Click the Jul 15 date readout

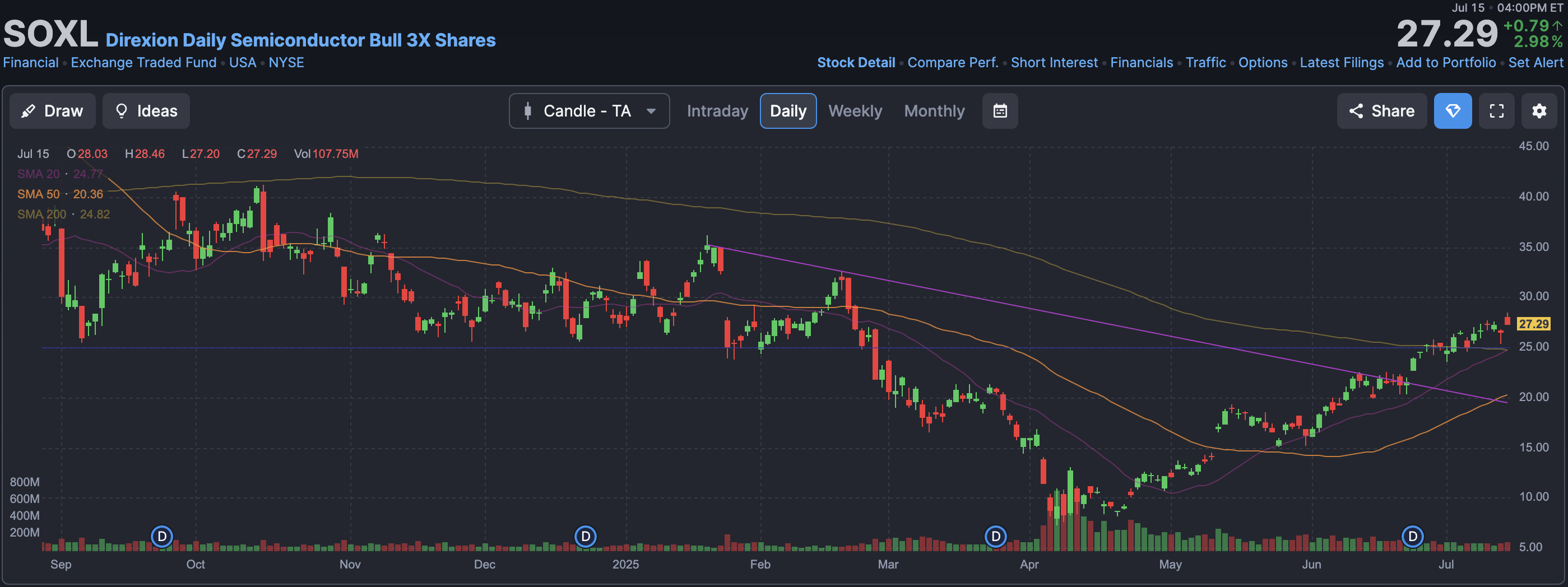(x=33, y=154)
